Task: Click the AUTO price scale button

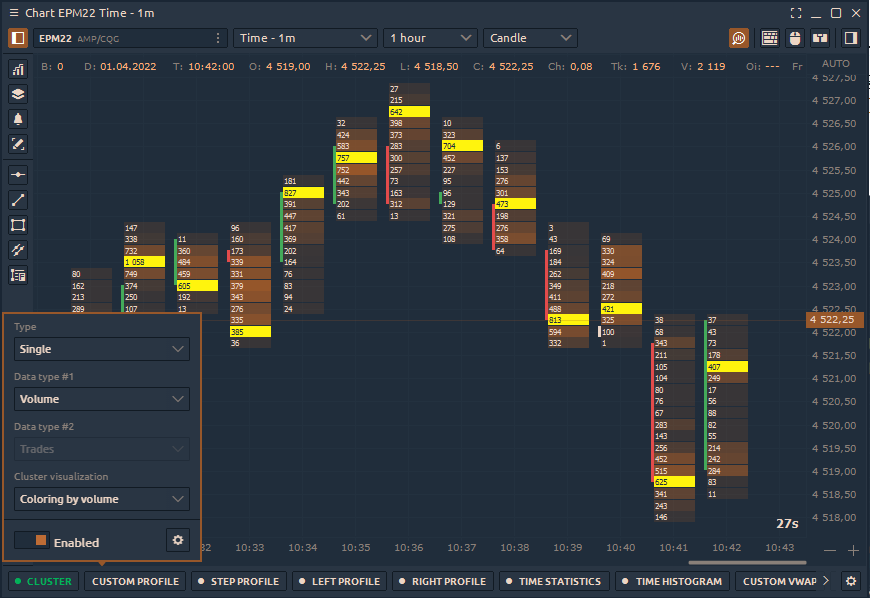Action: 835,64
